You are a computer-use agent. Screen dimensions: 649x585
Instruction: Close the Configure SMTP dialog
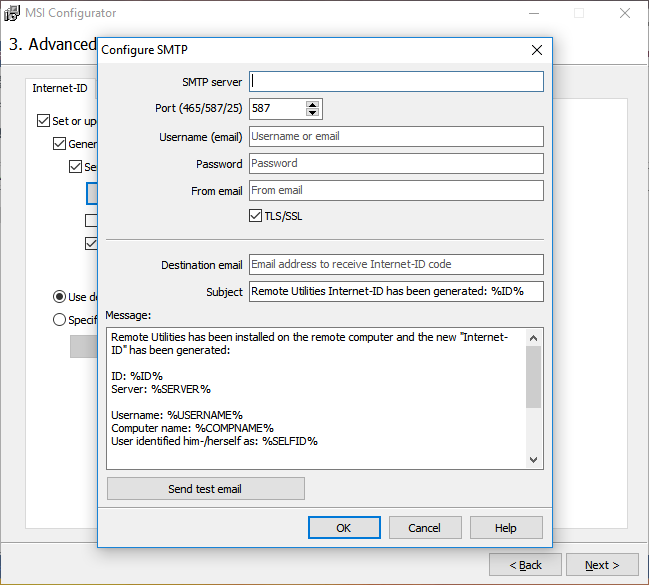[x=537, y=50]
